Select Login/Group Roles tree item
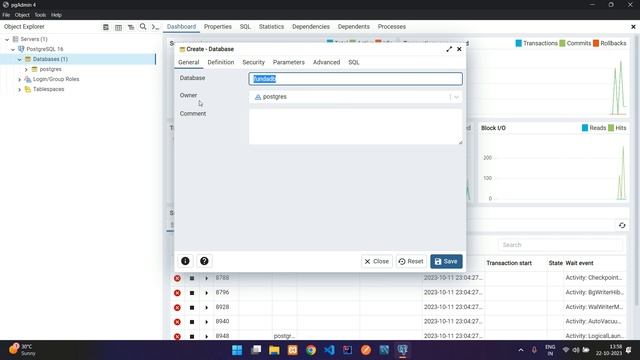 56,80
